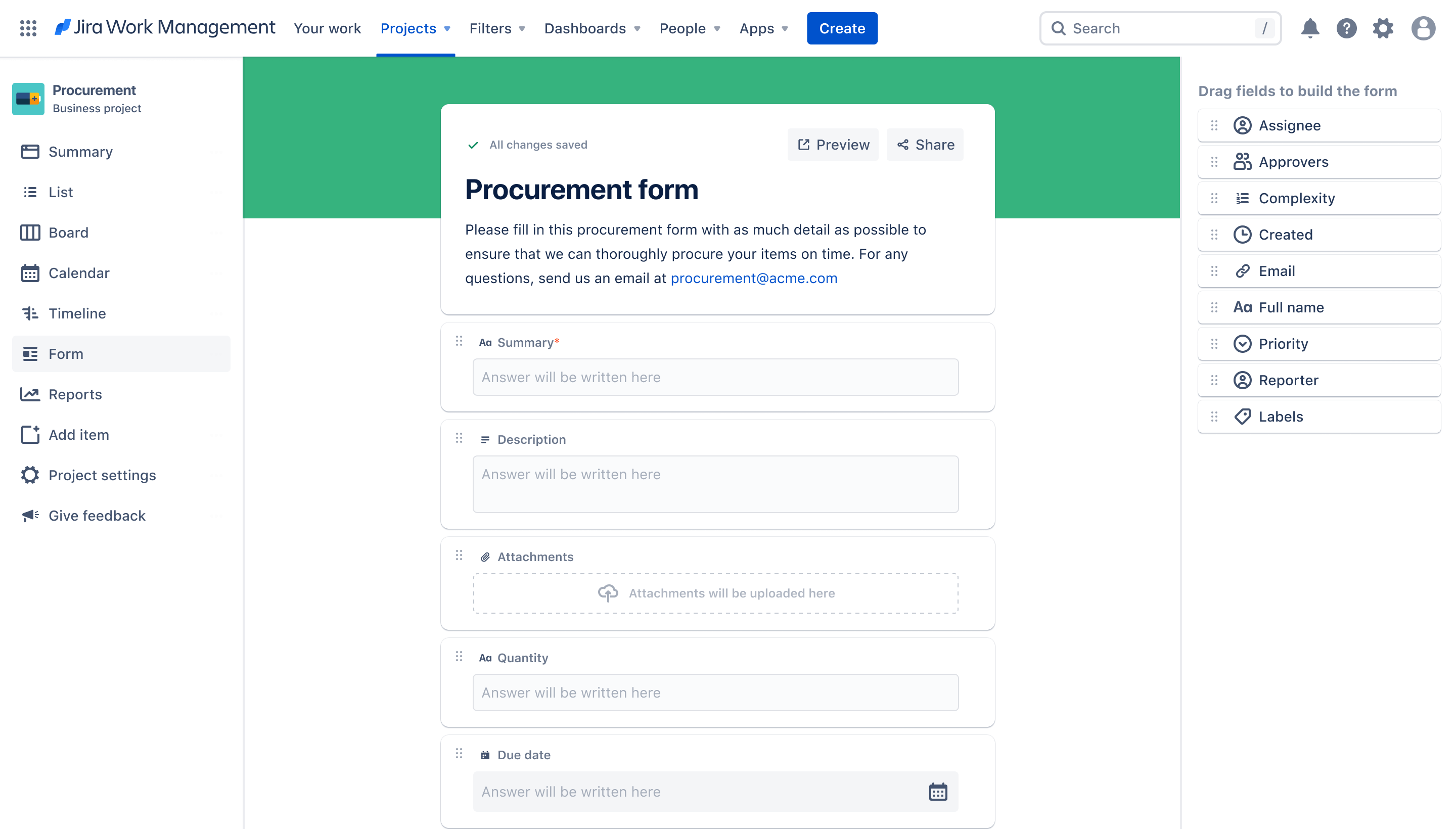The height and width of the screenshot is (829, 1456).
Task: Click the Reports icon in sidebar
Action: pos(30,394)
